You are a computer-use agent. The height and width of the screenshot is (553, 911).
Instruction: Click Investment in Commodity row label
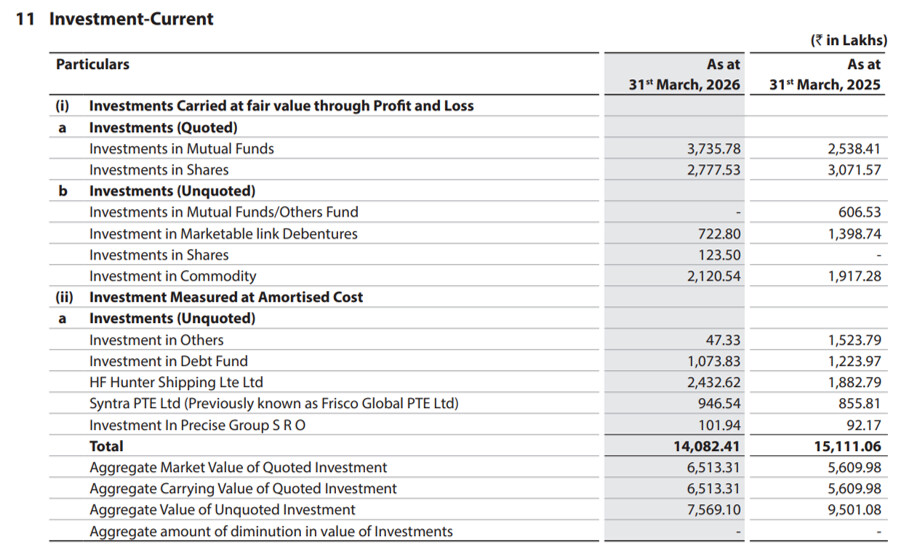click(x=173, y=276)
